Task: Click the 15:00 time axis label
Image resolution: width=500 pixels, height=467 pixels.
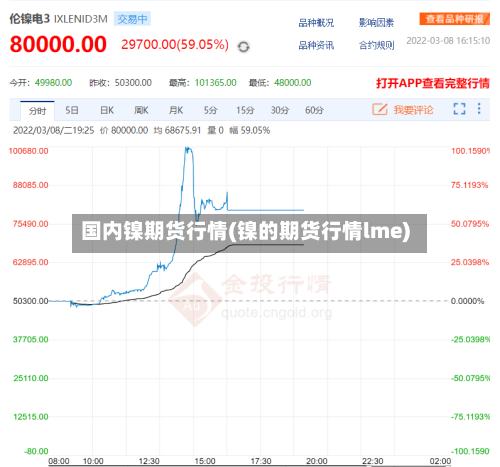Action: (x=205, y=461)
